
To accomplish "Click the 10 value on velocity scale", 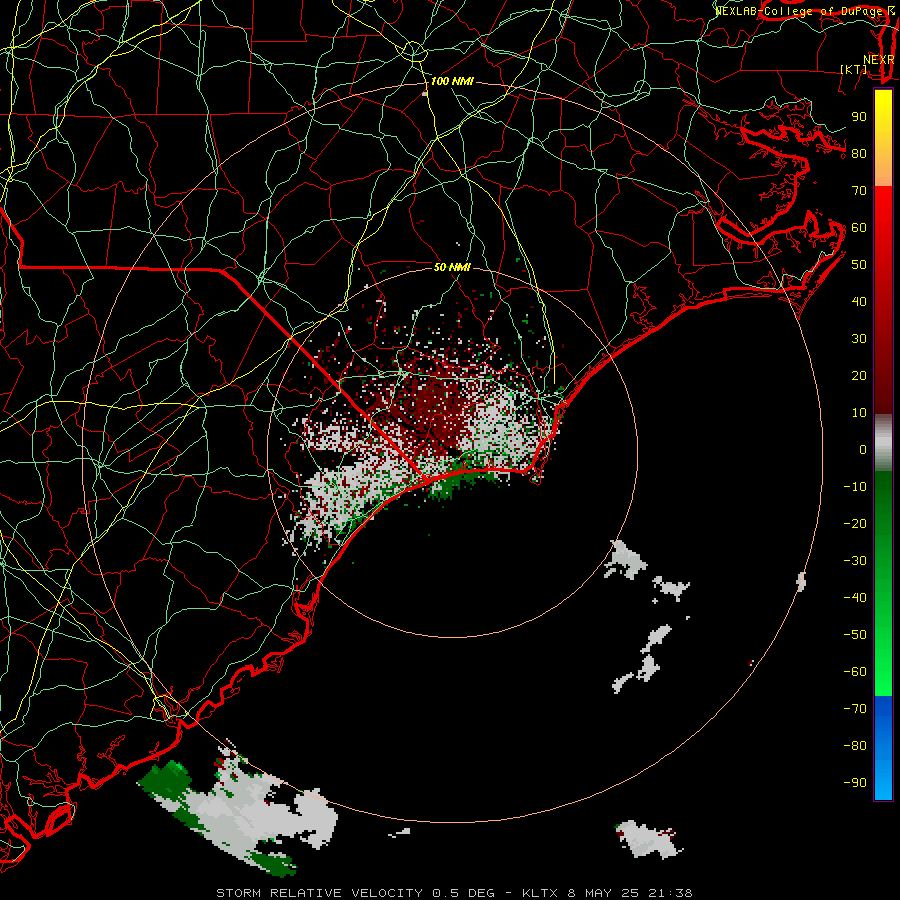I will pyautogui.click(x=859, y=413).
